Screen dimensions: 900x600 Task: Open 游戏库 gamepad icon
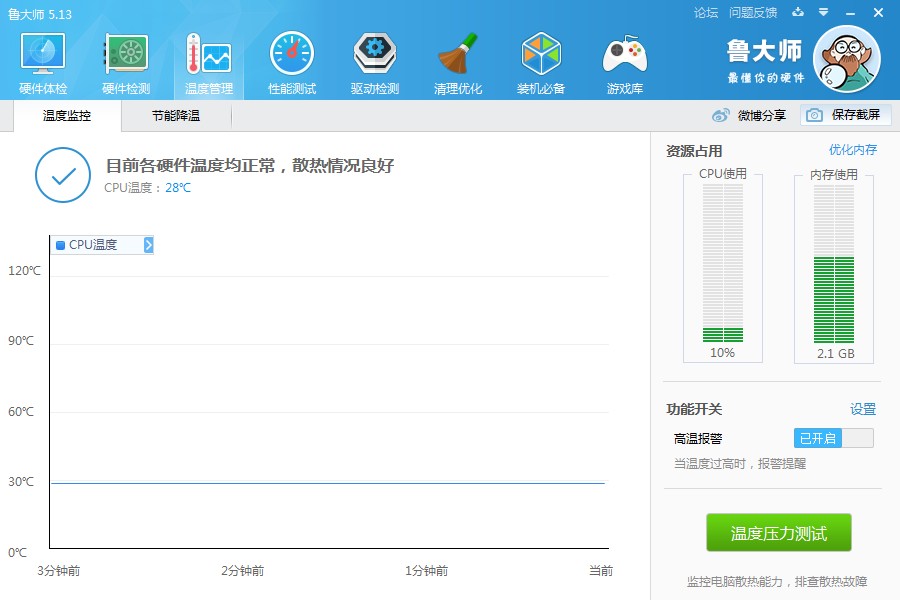click(625, 53)
